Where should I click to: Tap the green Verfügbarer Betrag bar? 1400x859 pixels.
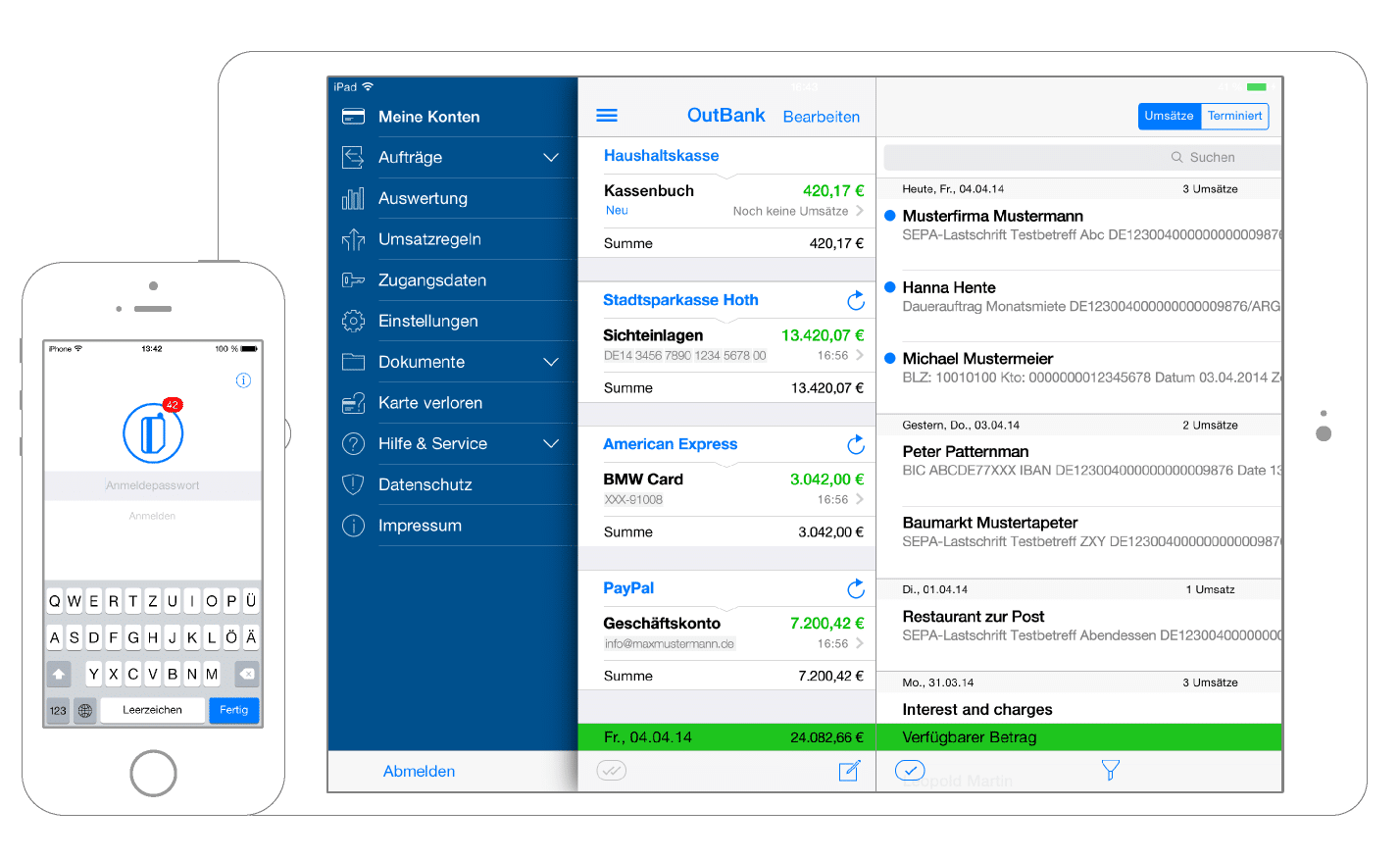tap(1079, 737)
